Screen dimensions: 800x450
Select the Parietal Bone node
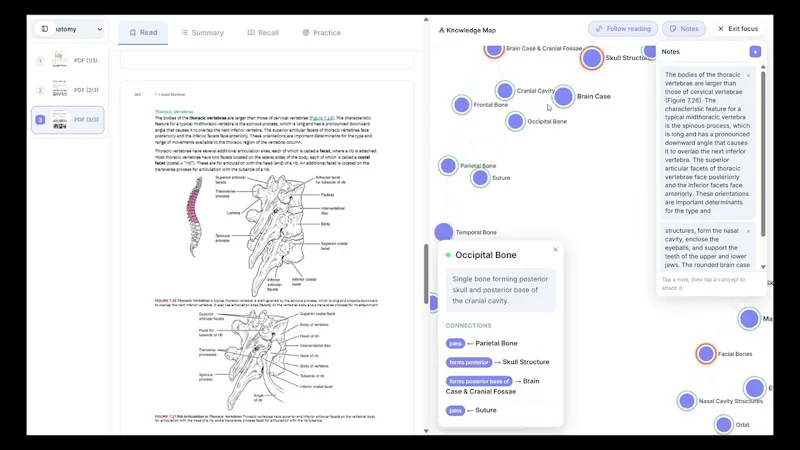[x=448, y=166]
